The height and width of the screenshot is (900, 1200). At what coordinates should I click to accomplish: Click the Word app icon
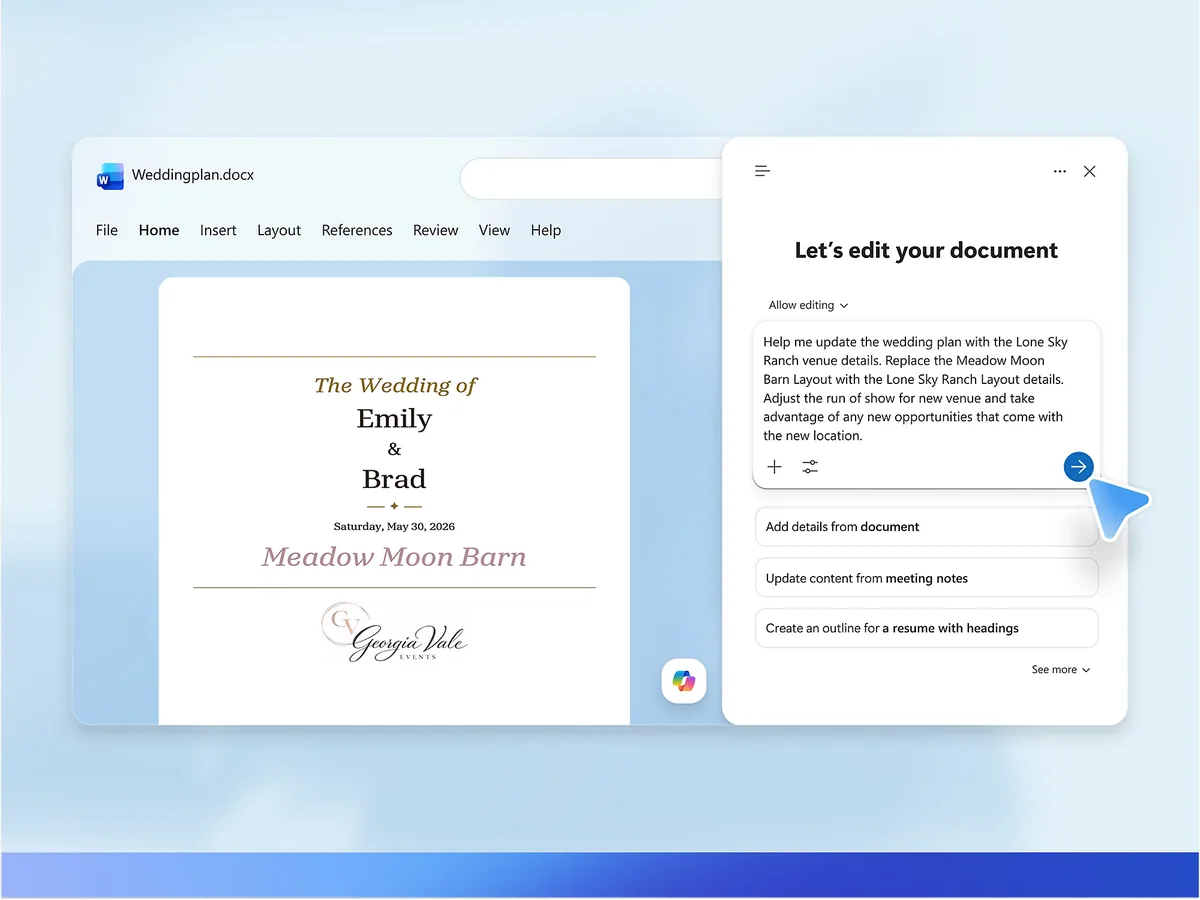click(x=110, y=176)
